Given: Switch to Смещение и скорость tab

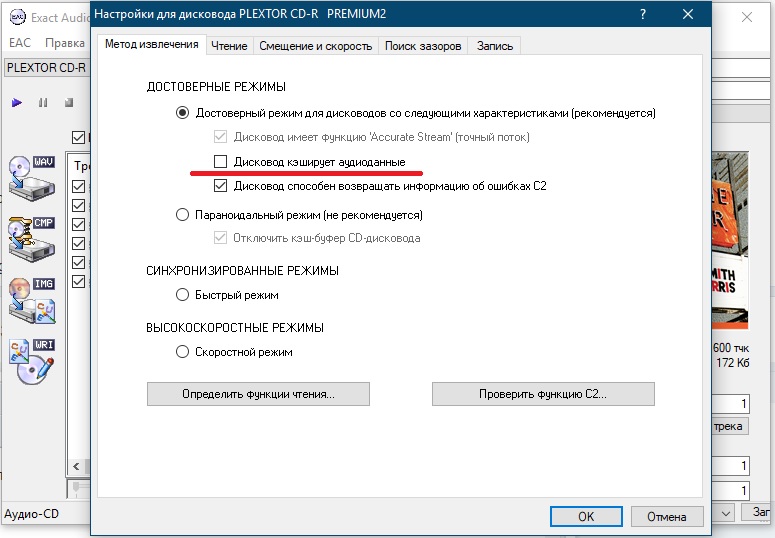Looking at the screenshot, I should pyautogui.click(x=315, y=45).
